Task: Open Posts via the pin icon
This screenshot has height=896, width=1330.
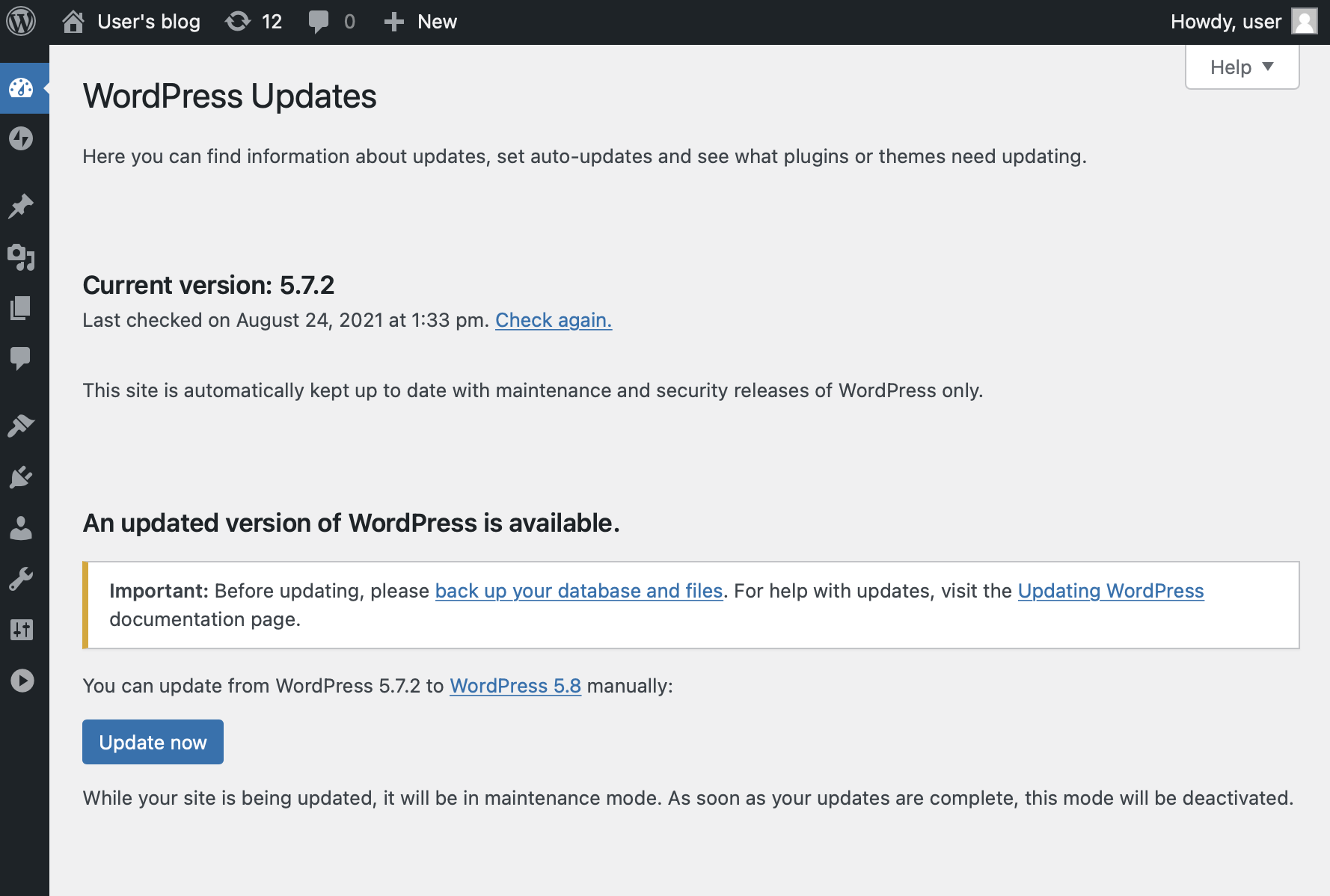Action: pos(22,205)
